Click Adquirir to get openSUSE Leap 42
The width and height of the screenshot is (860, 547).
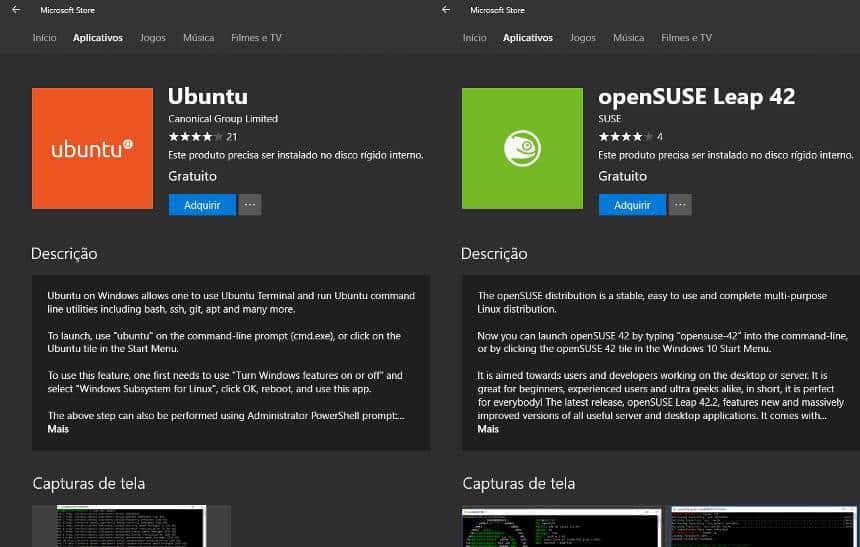(x=632, y=205)
